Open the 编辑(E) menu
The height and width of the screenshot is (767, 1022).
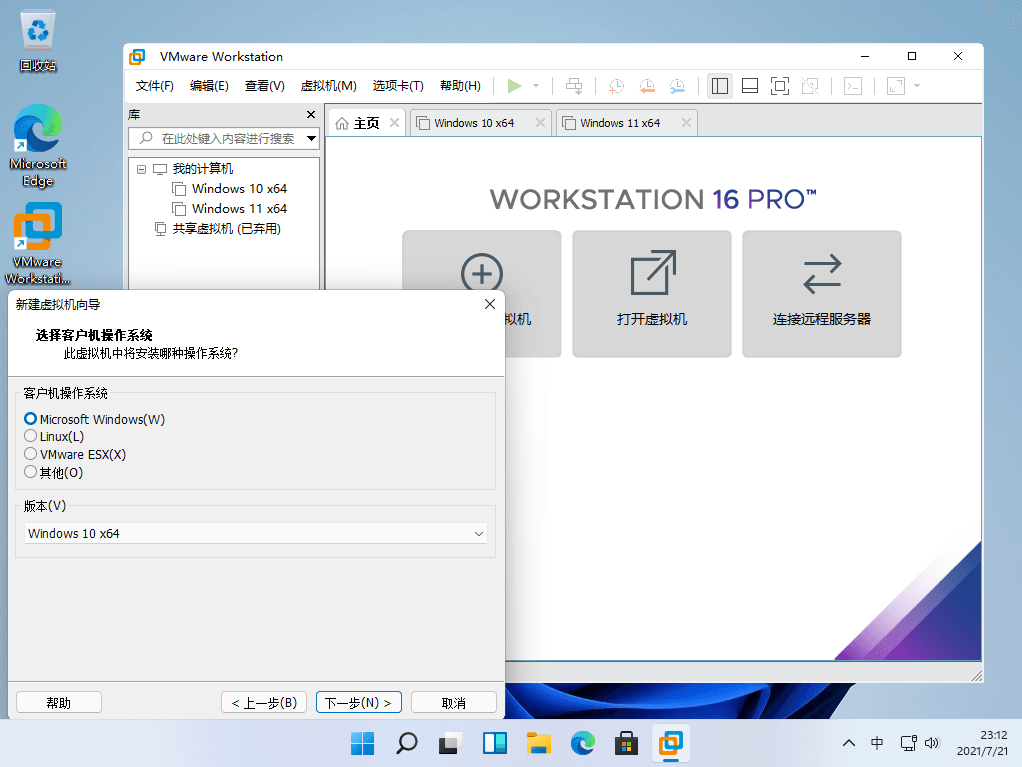tap(209, 86)
